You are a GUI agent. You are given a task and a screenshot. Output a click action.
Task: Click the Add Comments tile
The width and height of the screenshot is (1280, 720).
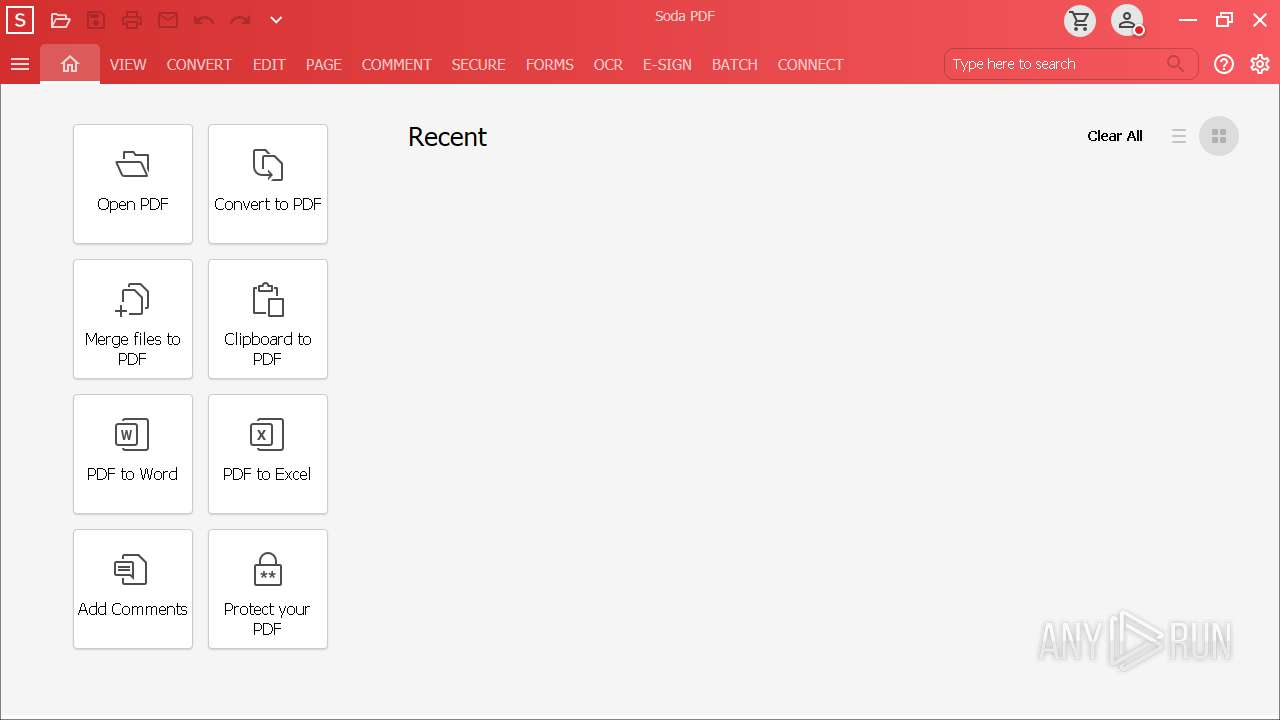(133, 589)
